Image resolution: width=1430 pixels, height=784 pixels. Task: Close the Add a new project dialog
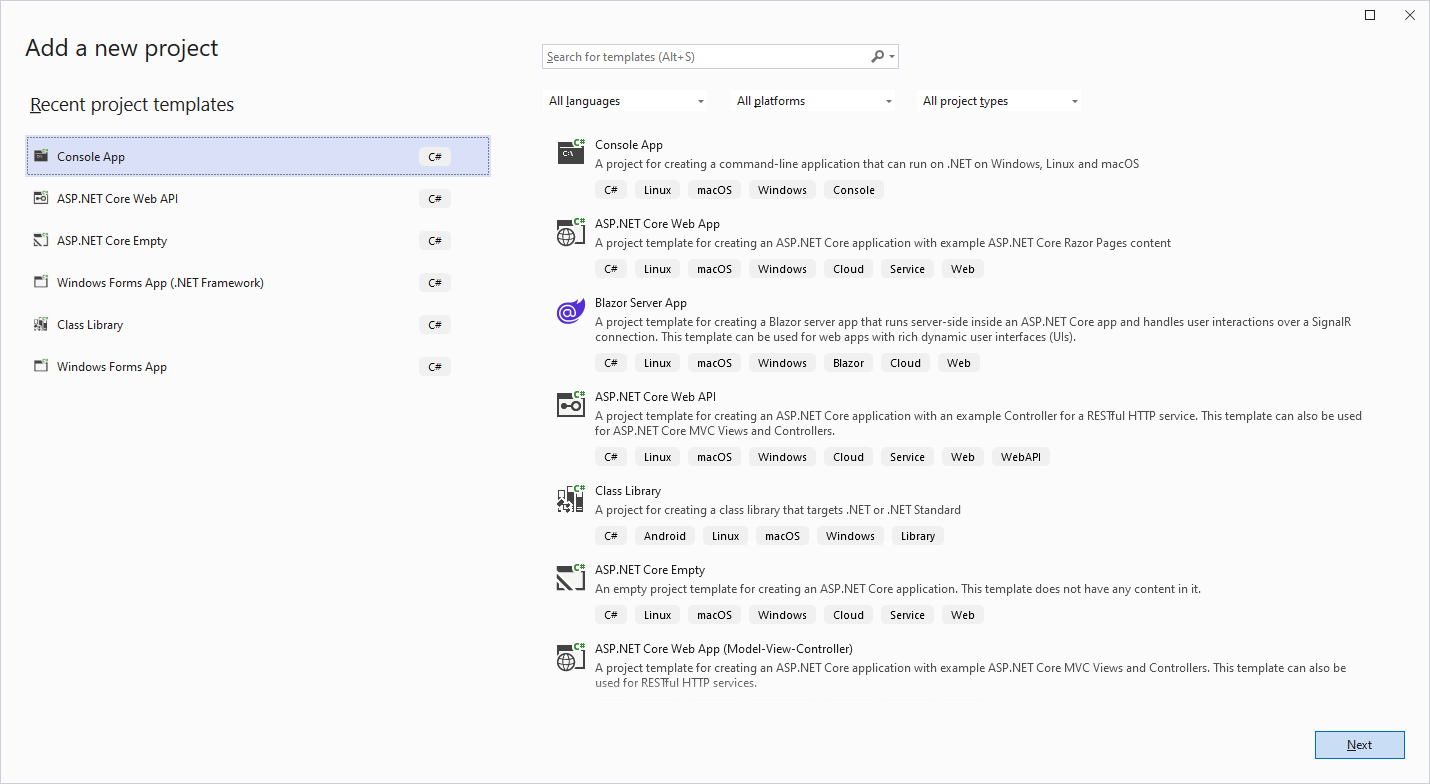(1409, 15)
